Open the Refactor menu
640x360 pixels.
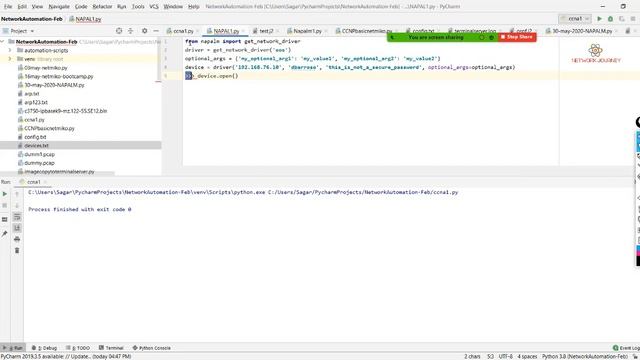pyautogui.click(x=102, y=7)
